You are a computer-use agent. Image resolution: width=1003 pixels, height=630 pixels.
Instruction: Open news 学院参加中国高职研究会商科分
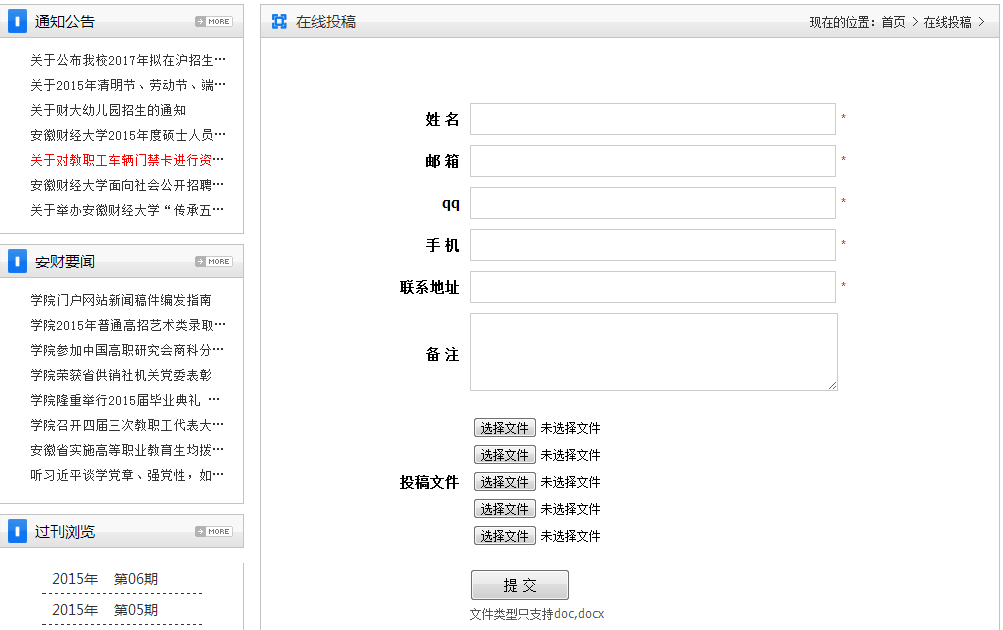coord(127,350)
